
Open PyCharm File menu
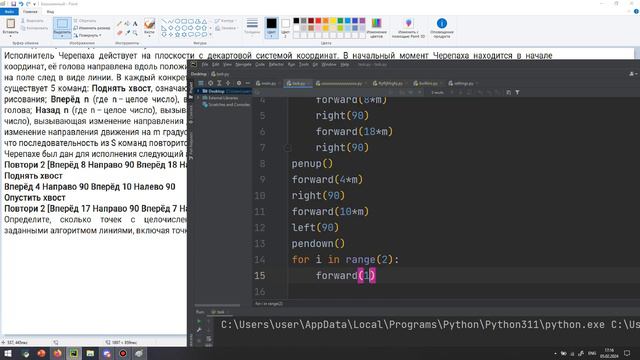coord(205,64)
